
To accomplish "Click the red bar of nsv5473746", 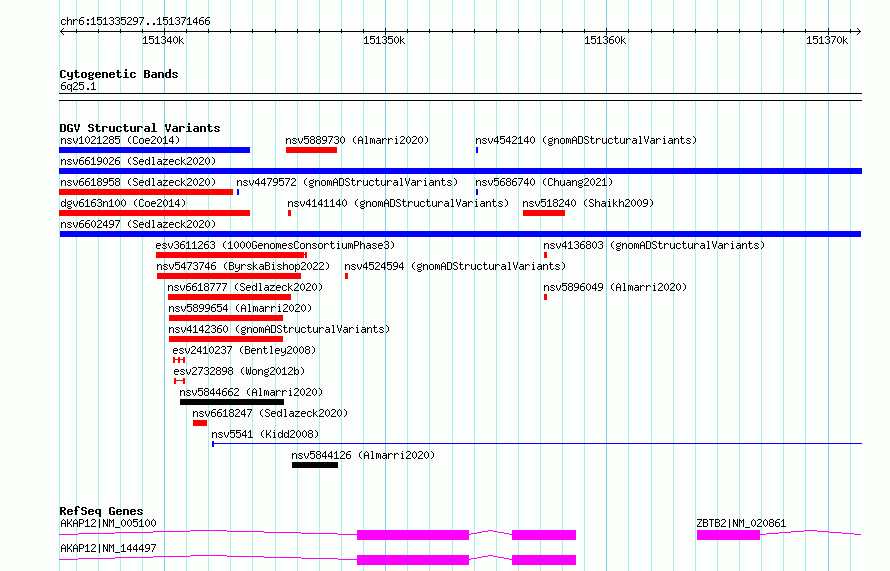I will point(229,276).
